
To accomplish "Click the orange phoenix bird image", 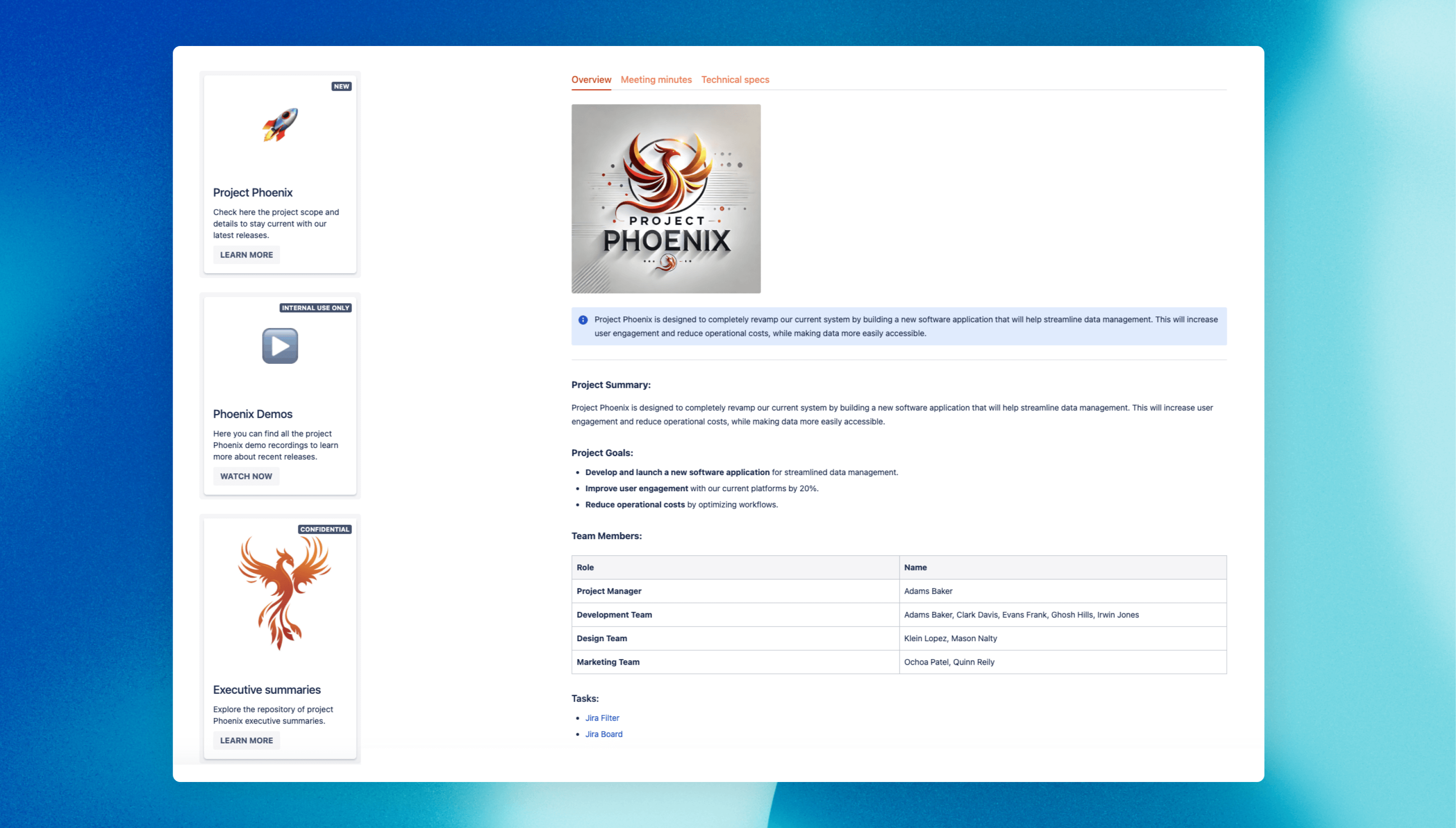I will pyautogui.click(x=283, y=592).
